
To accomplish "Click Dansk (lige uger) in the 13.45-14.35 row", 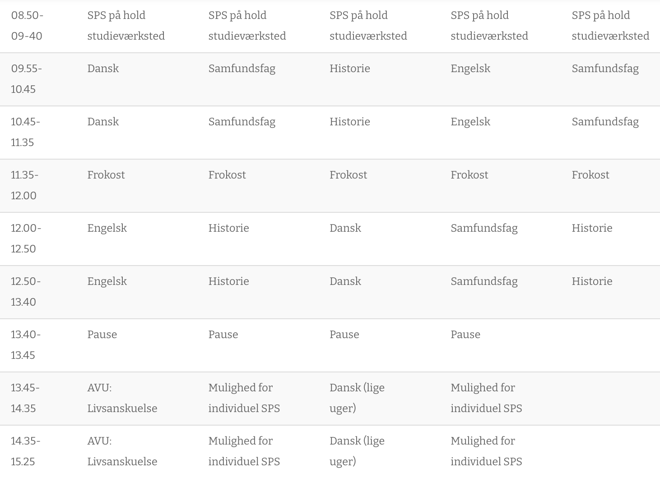I will [357, 398].
